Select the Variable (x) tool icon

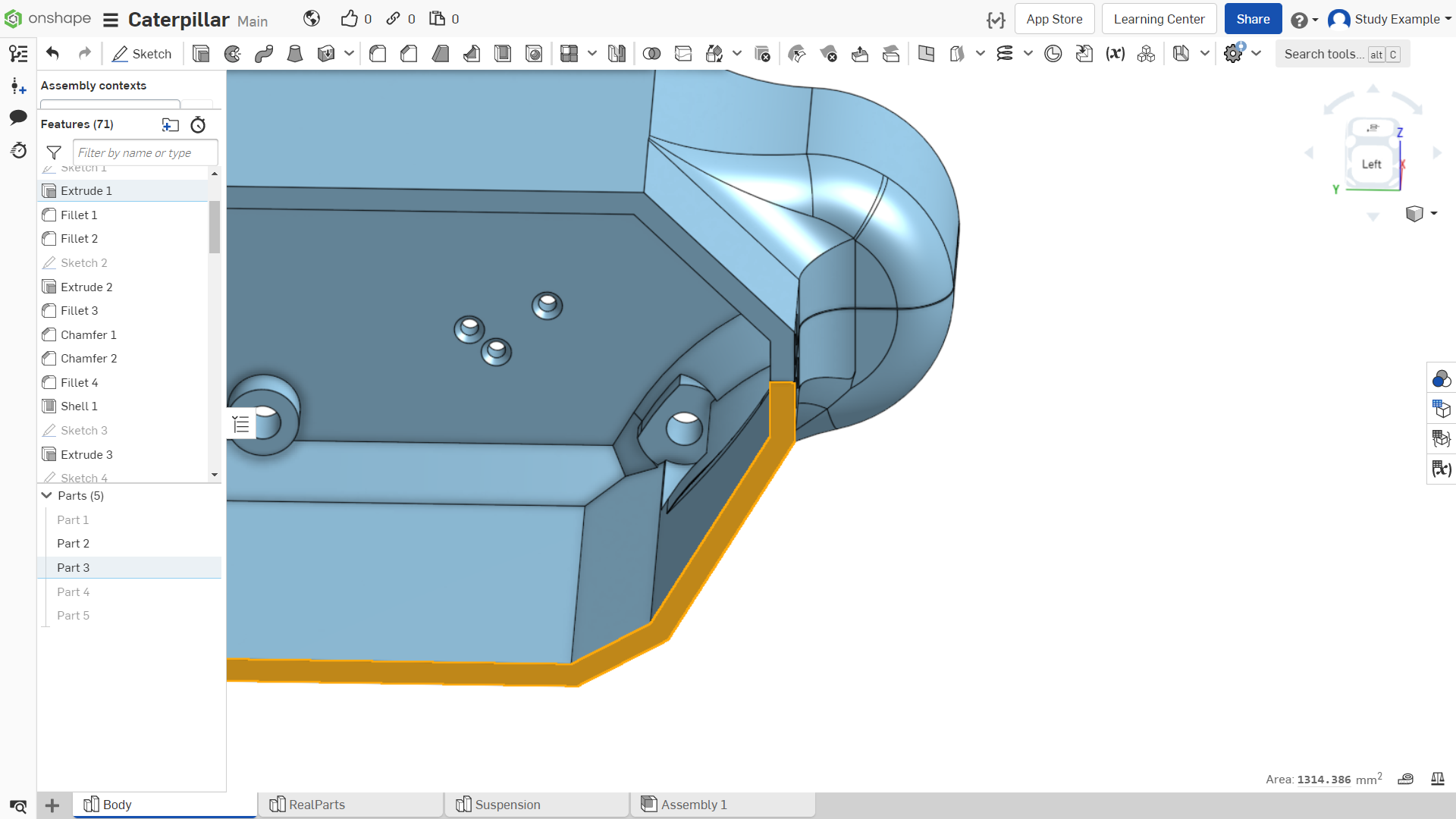click(1115, 54)
